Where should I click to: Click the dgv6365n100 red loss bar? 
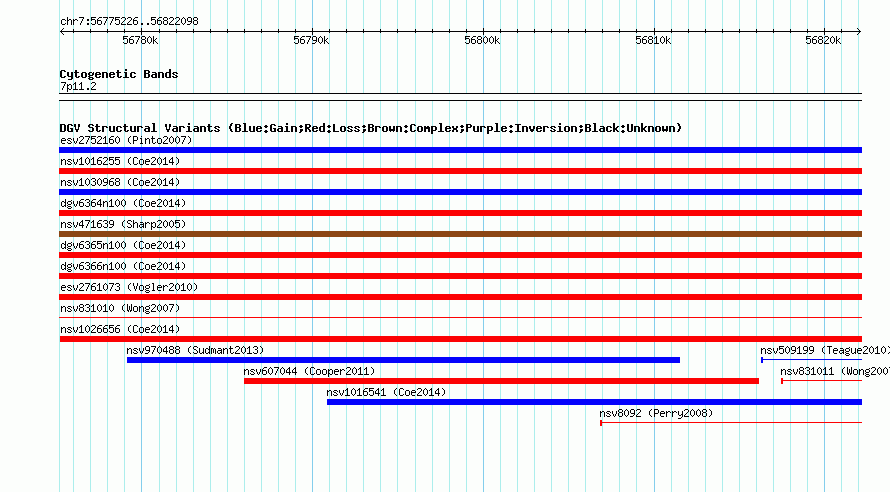click(x=460, y=255)
